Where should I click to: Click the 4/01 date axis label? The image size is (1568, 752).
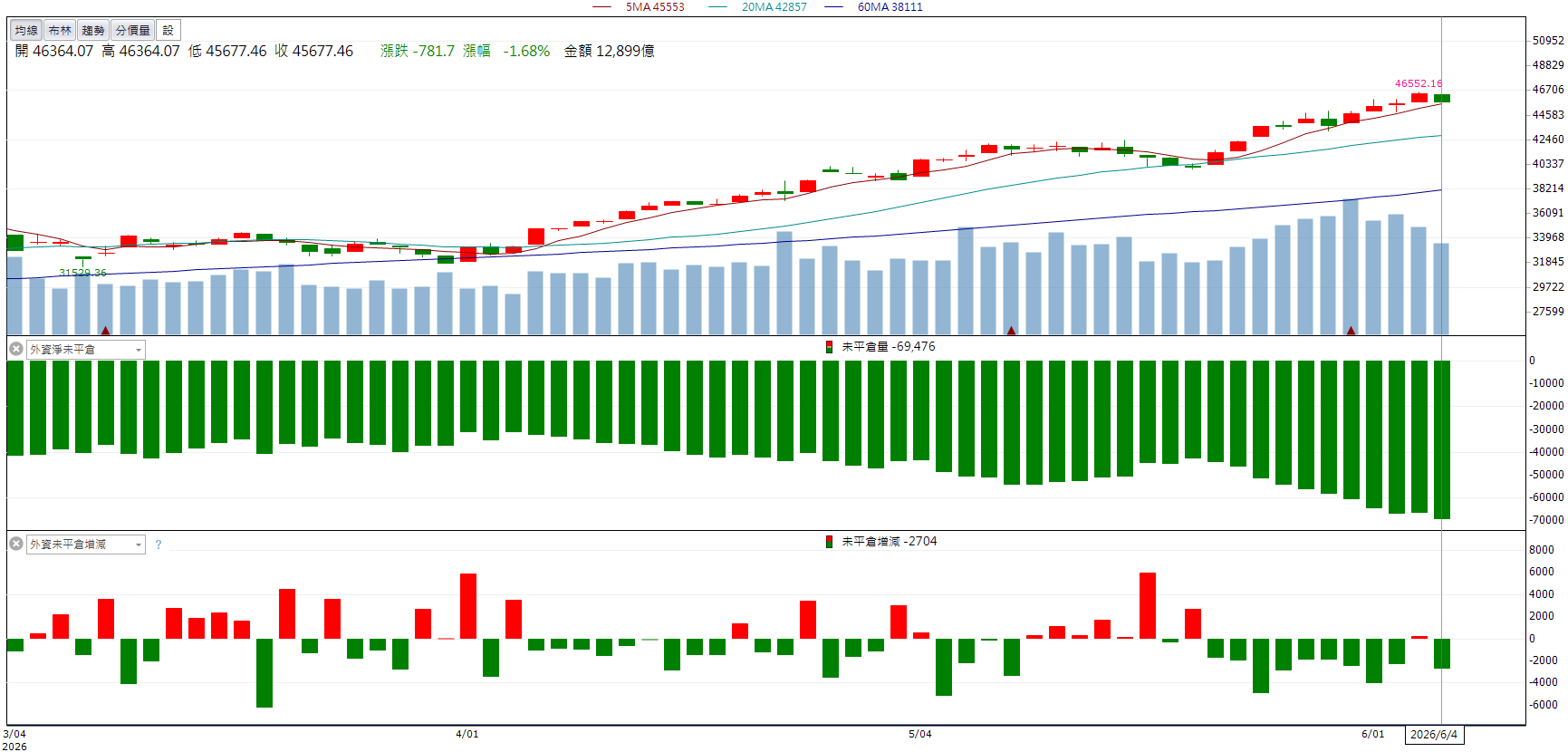[467, 734]
